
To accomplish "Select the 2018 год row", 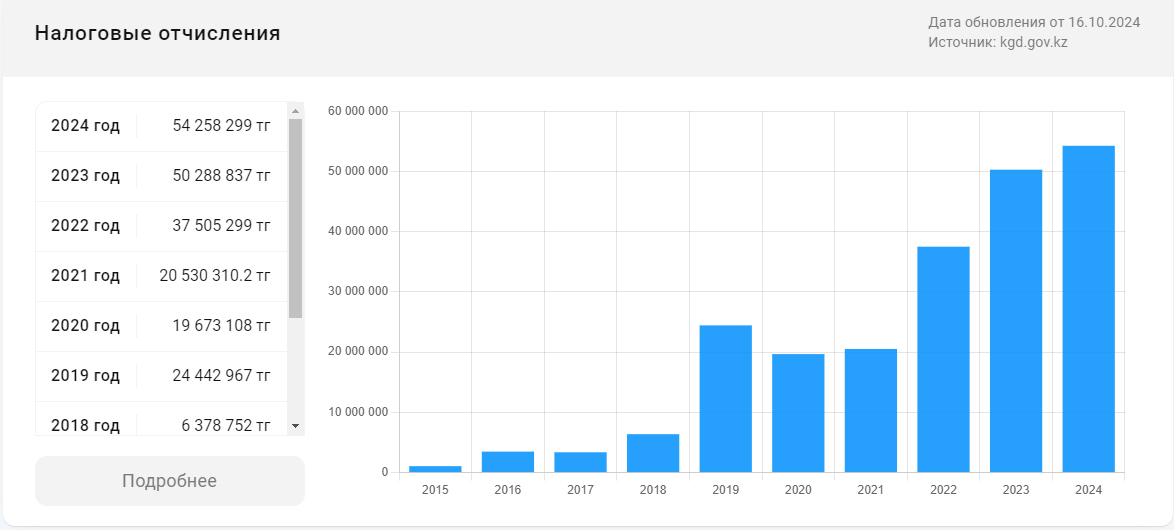I will [162, 418].
